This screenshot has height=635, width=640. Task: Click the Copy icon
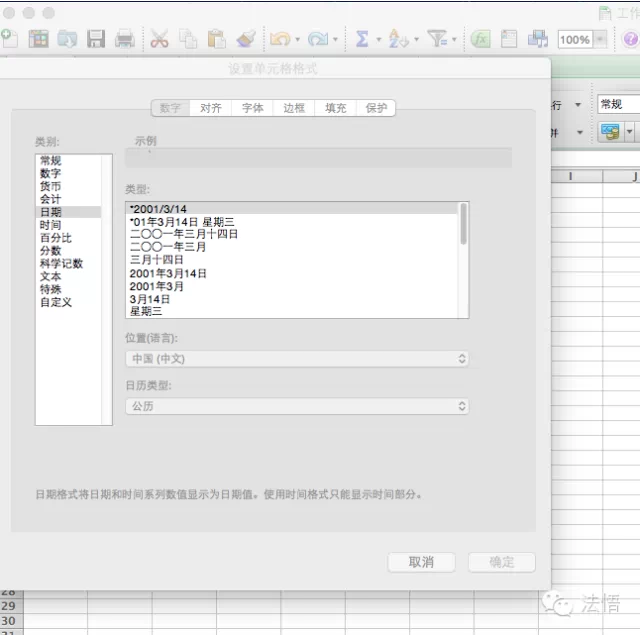tap(188, 39)
